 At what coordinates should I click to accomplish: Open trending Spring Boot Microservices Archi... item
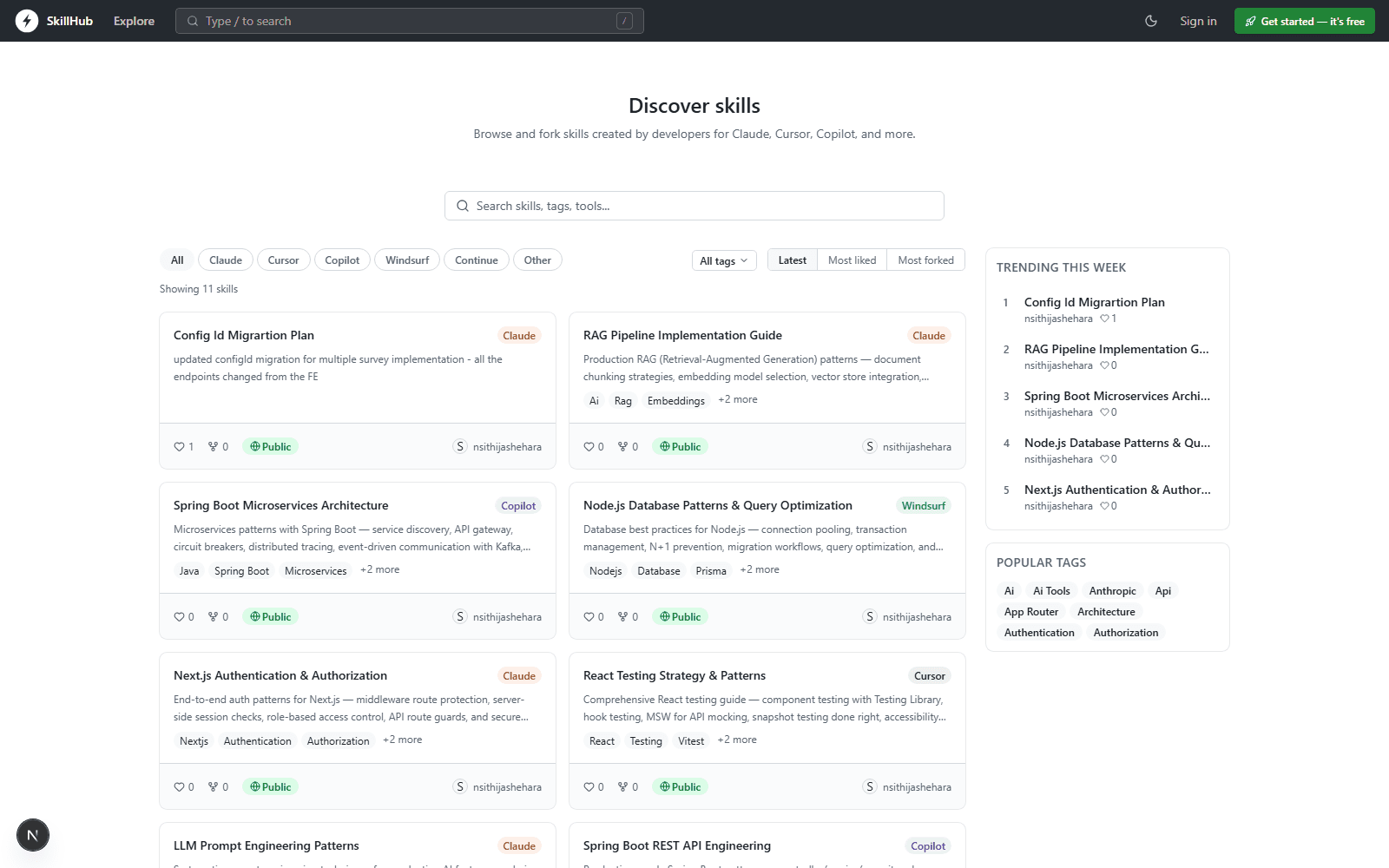(x=1117, y=396)
